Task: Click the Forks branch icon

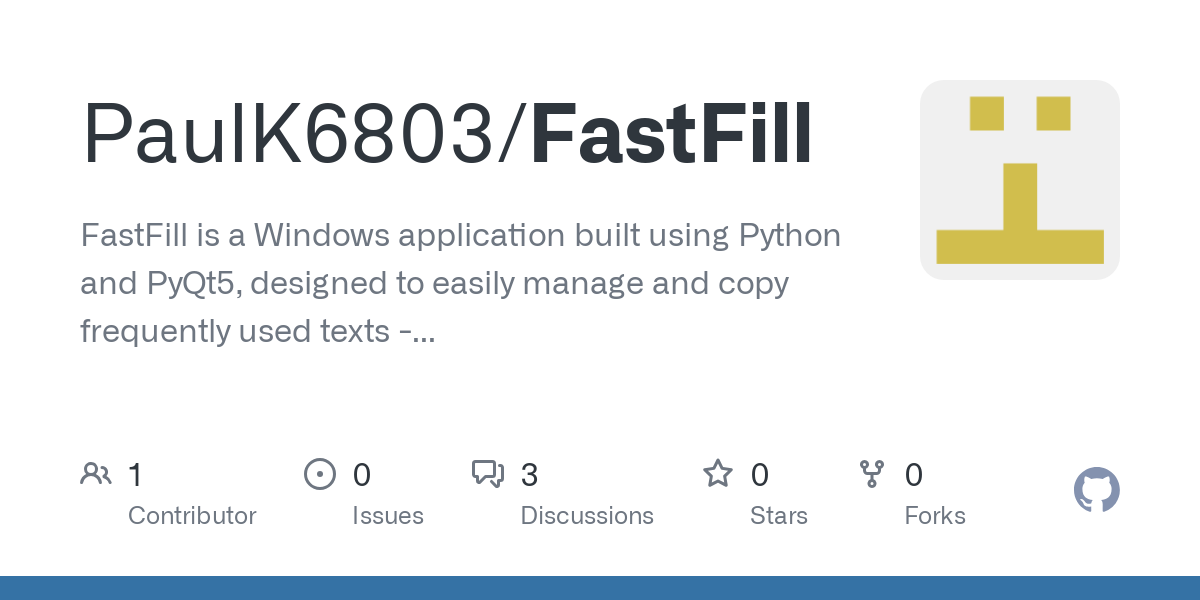Action: 872,474
